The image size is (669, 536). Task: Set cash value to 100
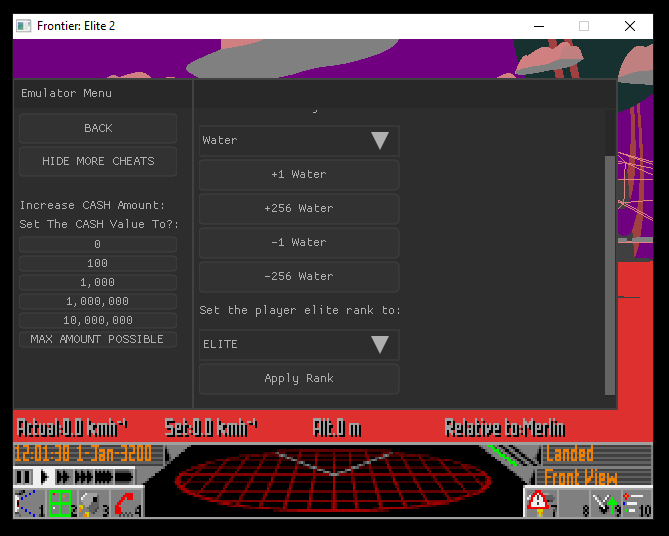tap(98, 263)
